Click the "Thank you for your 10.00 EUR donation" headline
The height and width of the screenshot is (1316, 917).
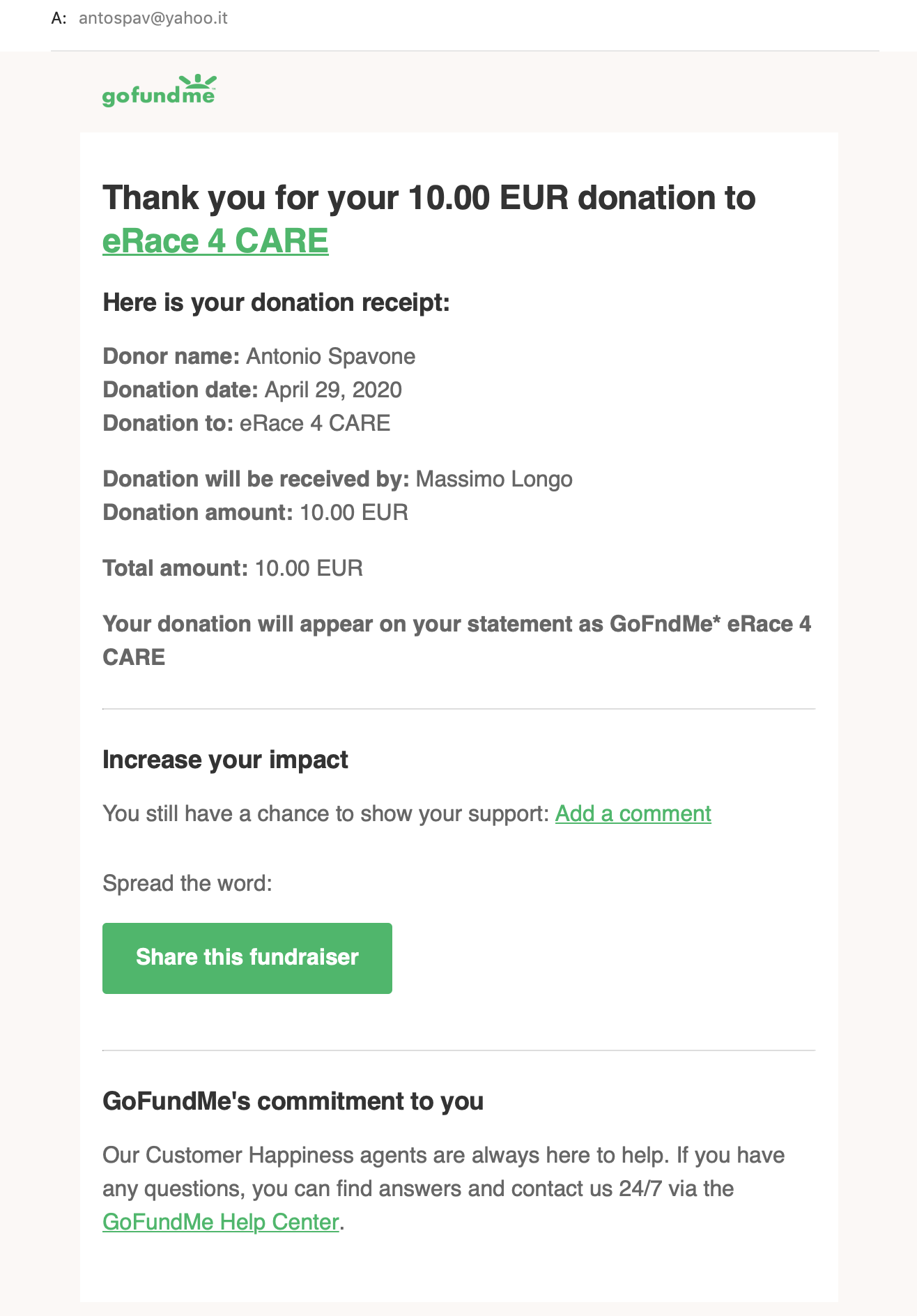(x=429, y=198)
